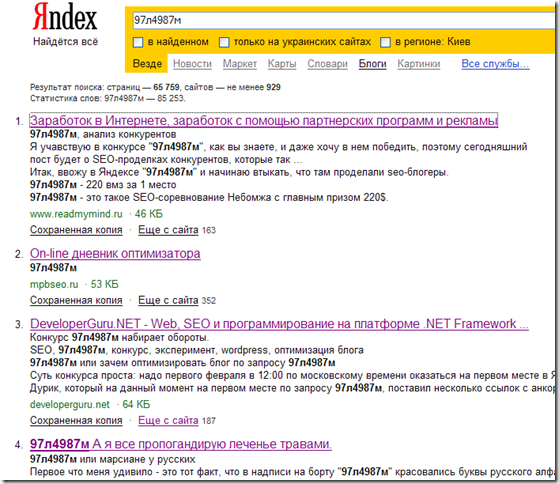Select the Везде tab
559x484 pixels.
[147, 64]
